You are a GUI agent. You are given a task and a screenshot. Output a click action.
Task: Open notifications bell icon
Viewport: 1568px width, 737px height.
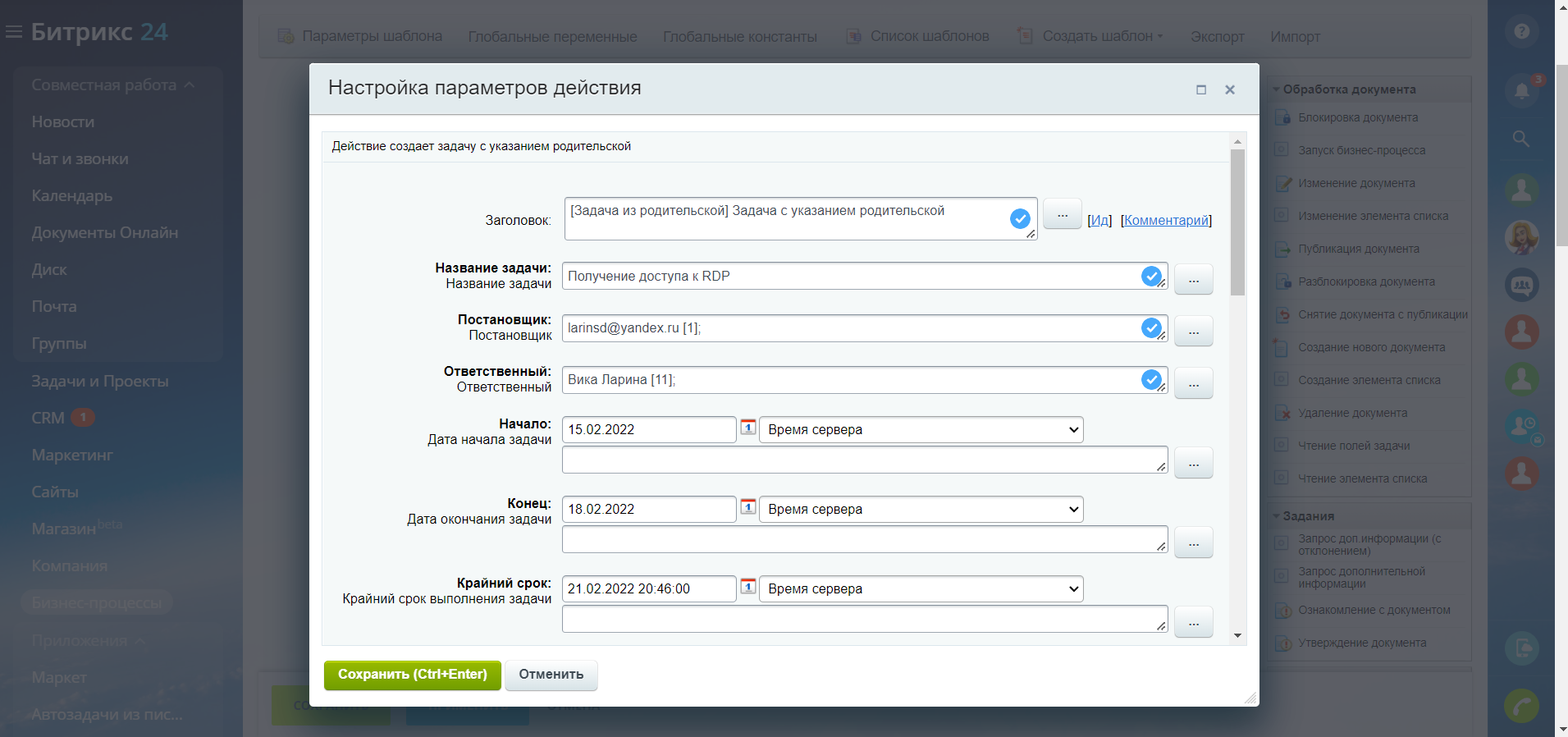pyautogui.click(x=1521, y=90)
